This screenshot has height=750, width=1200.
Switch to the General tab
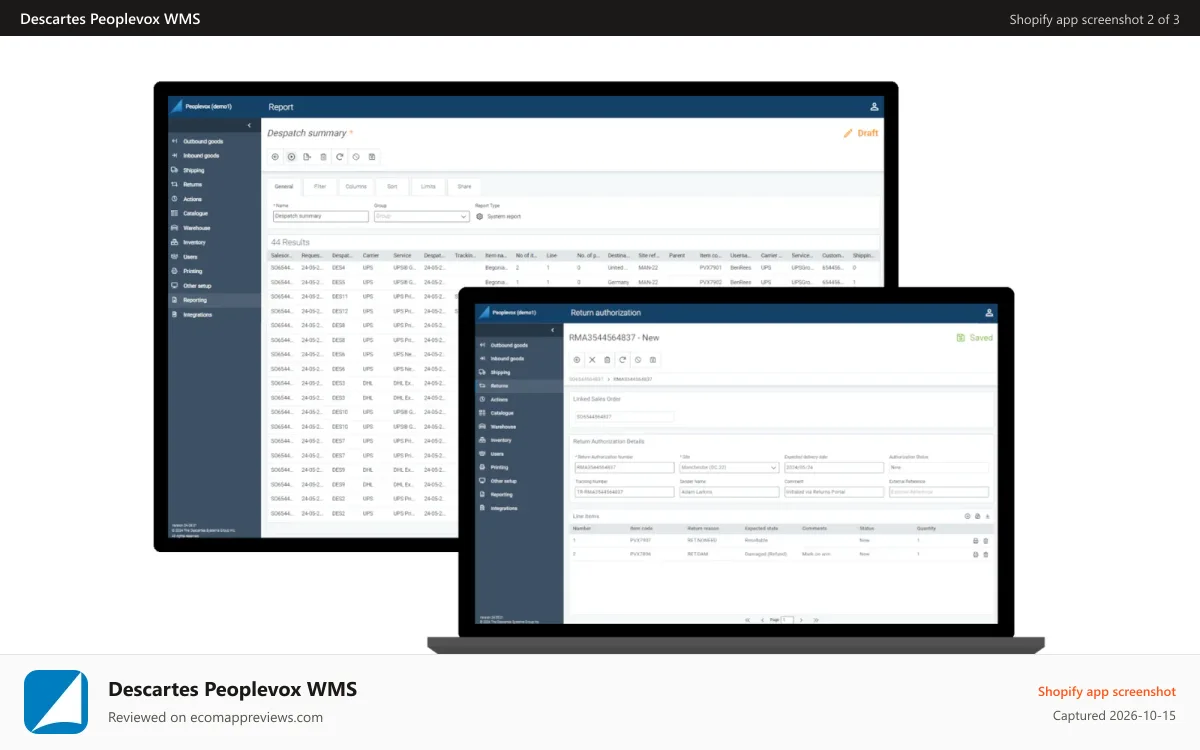click(x=284, y=186)
